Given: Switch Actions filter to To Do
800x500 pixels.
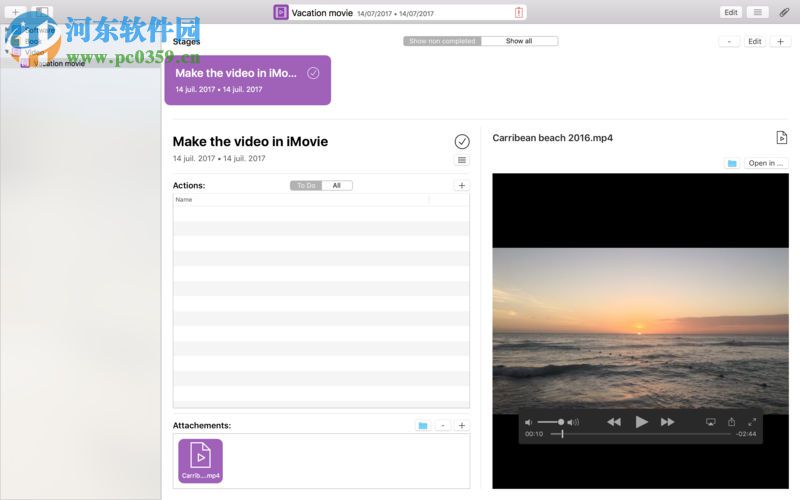Looking at the screenshot, I should coord(306,185).
